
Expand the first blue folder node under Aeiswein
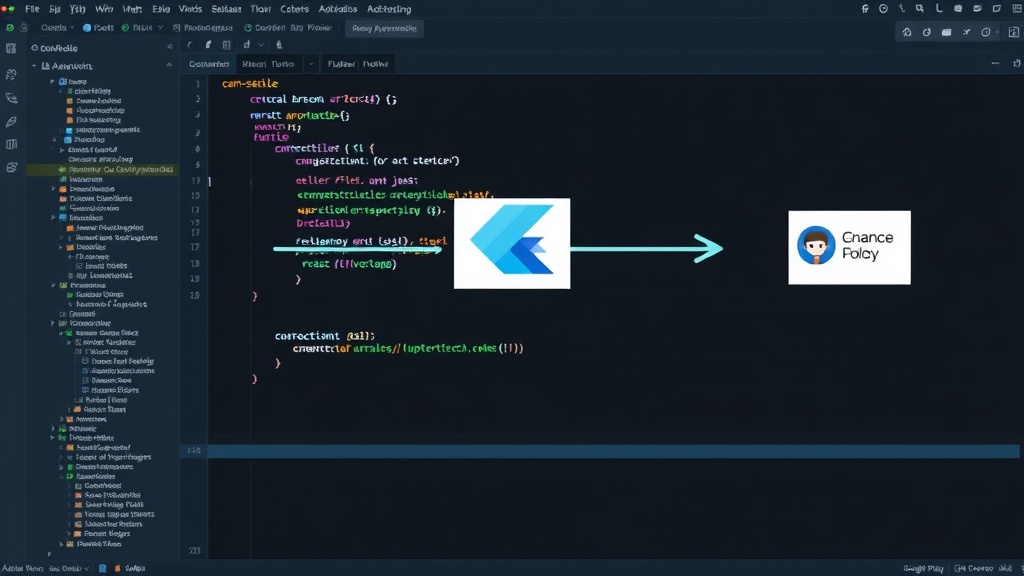[53, 82]
